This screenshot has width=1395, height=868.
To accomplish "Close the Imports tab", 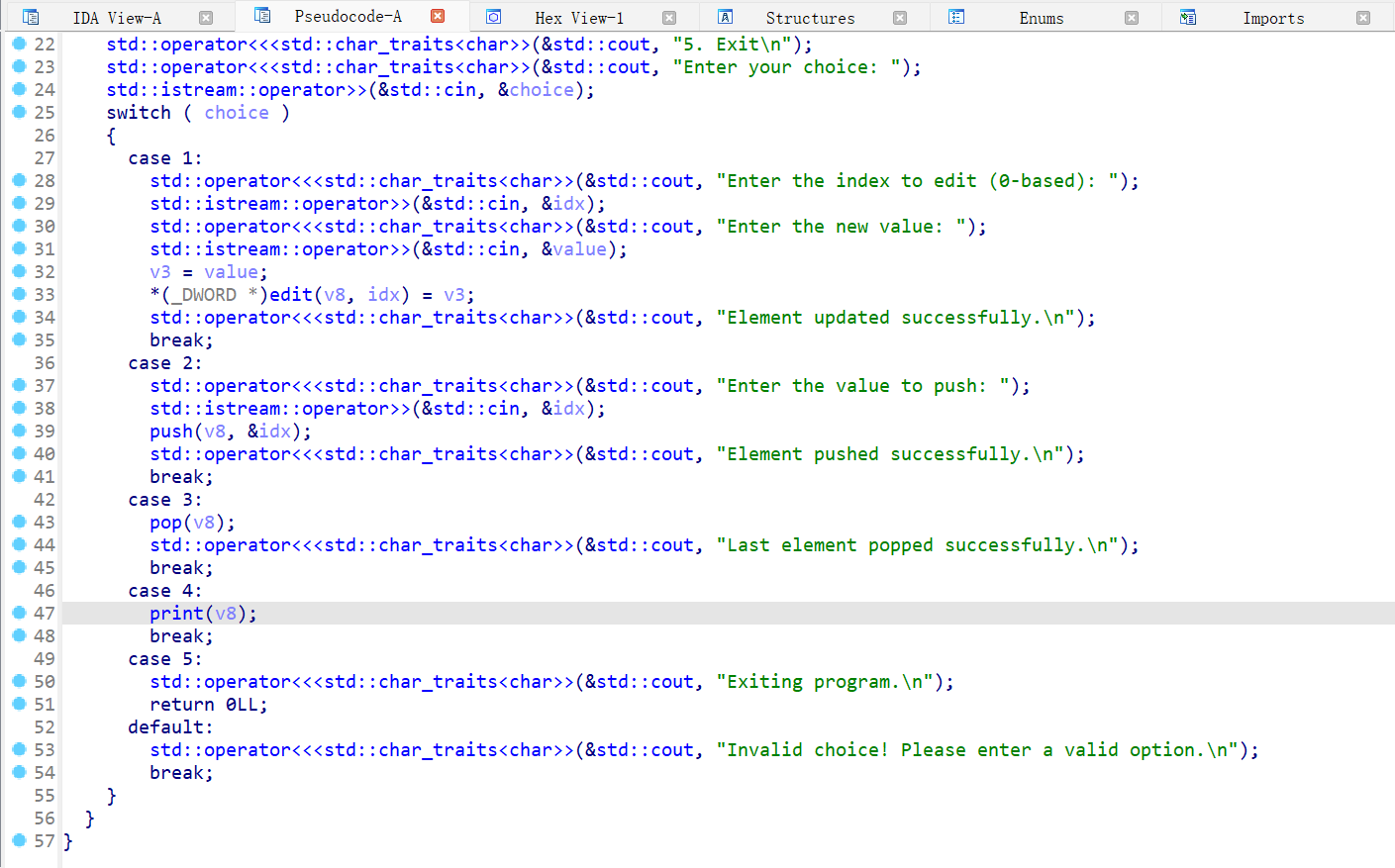I will pos(1363,18).
